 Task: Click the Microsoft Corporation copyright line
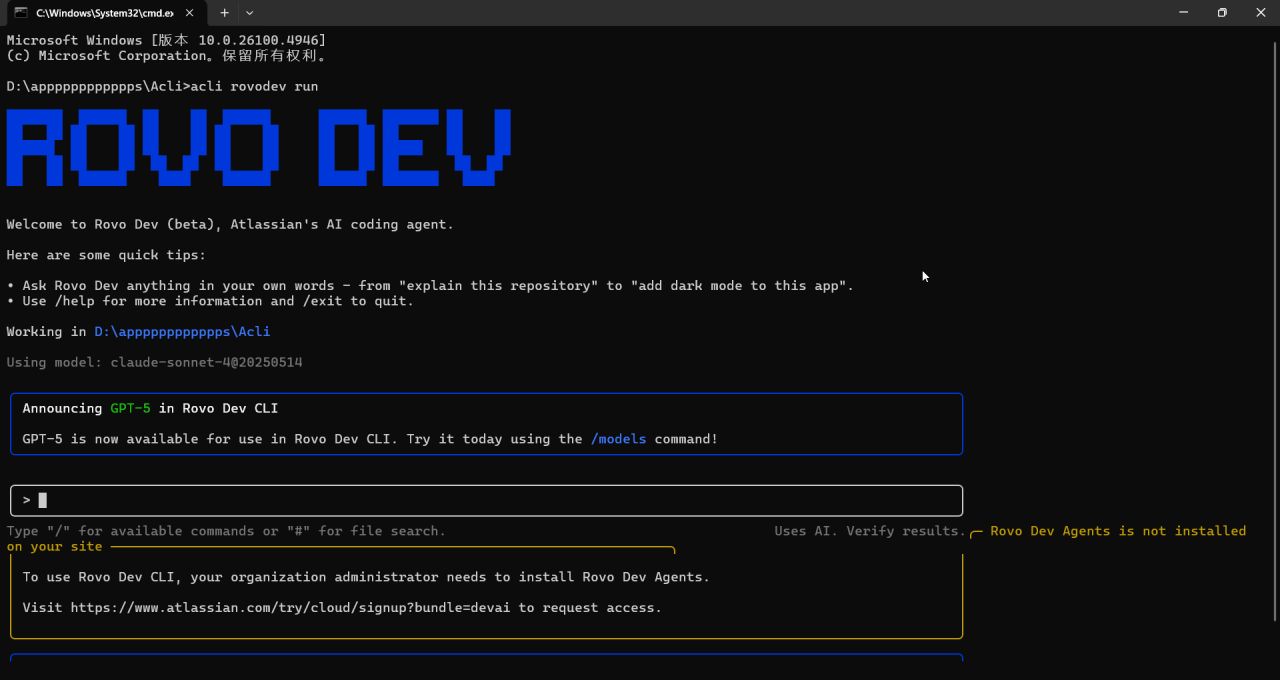tap(166, 56)
